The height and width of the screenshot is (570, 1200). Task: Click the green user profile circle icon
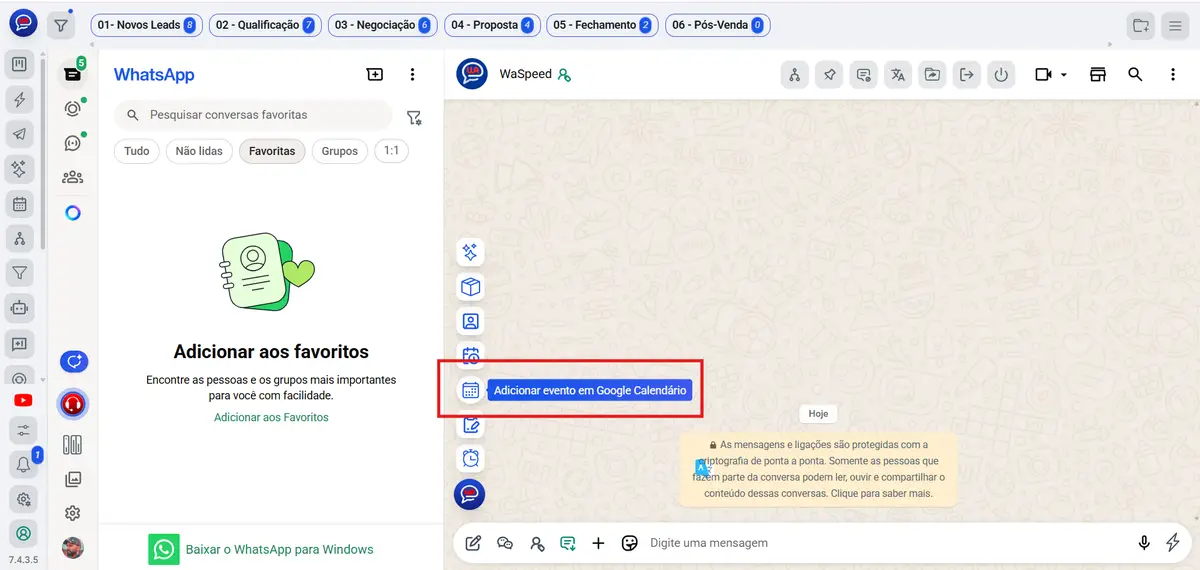(22, 532)
